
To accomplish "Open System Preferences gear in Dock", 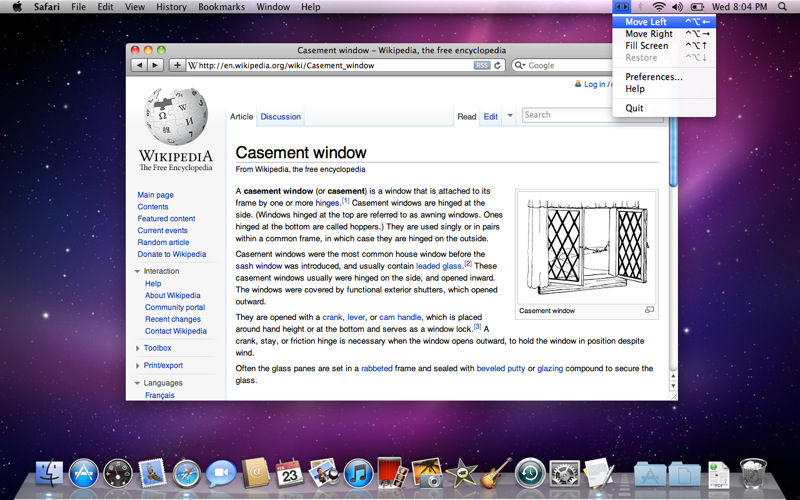I will coord(564,473).
